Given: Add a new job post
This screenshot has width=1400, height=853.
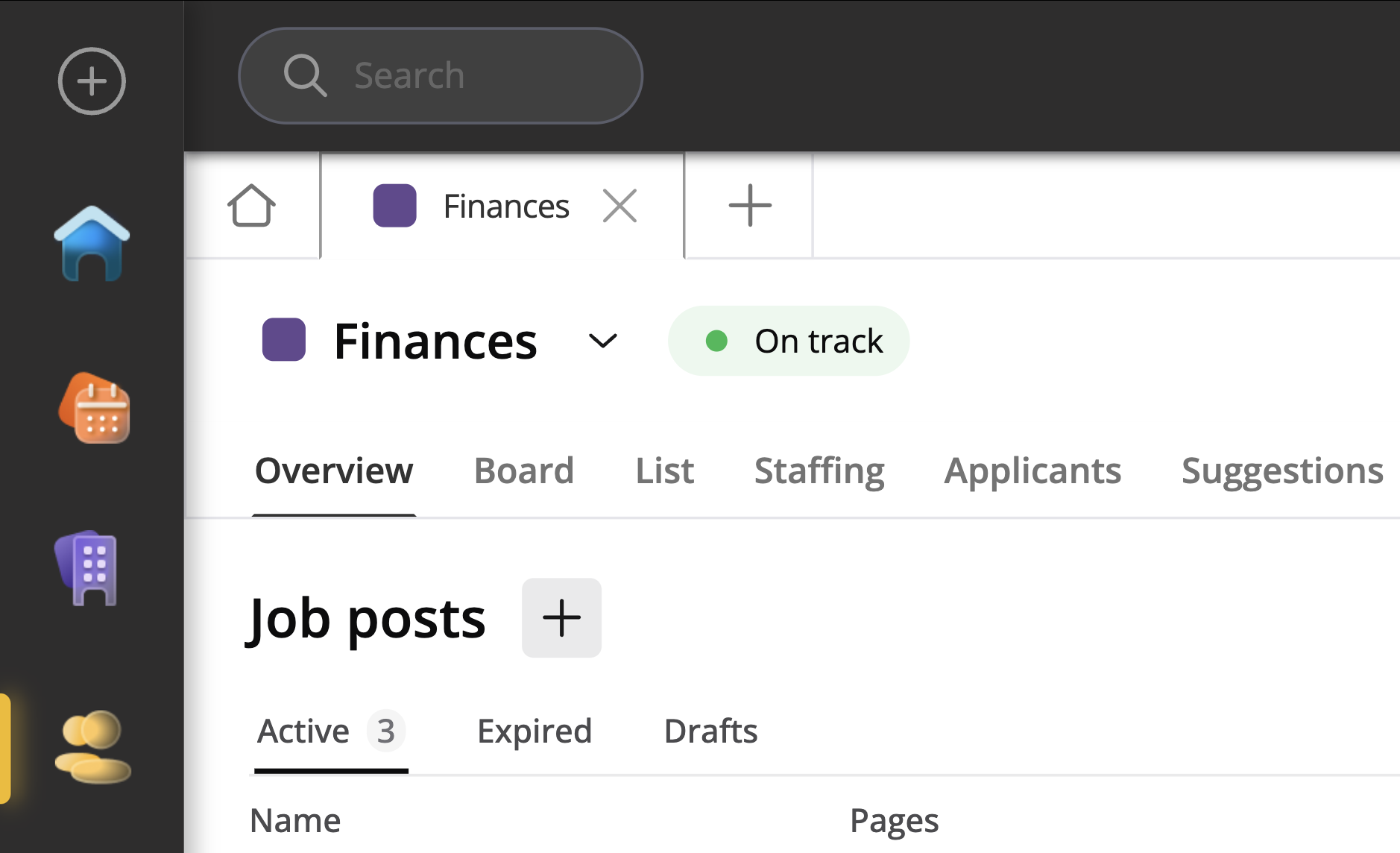Looking at the screenshot, I should pos(561,618).
